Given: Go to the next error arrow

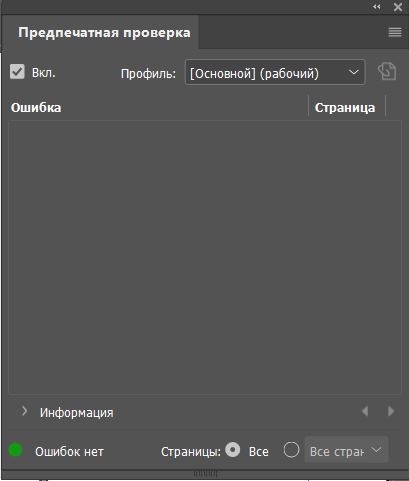Looking at the screenshot, I should [391, 411].
